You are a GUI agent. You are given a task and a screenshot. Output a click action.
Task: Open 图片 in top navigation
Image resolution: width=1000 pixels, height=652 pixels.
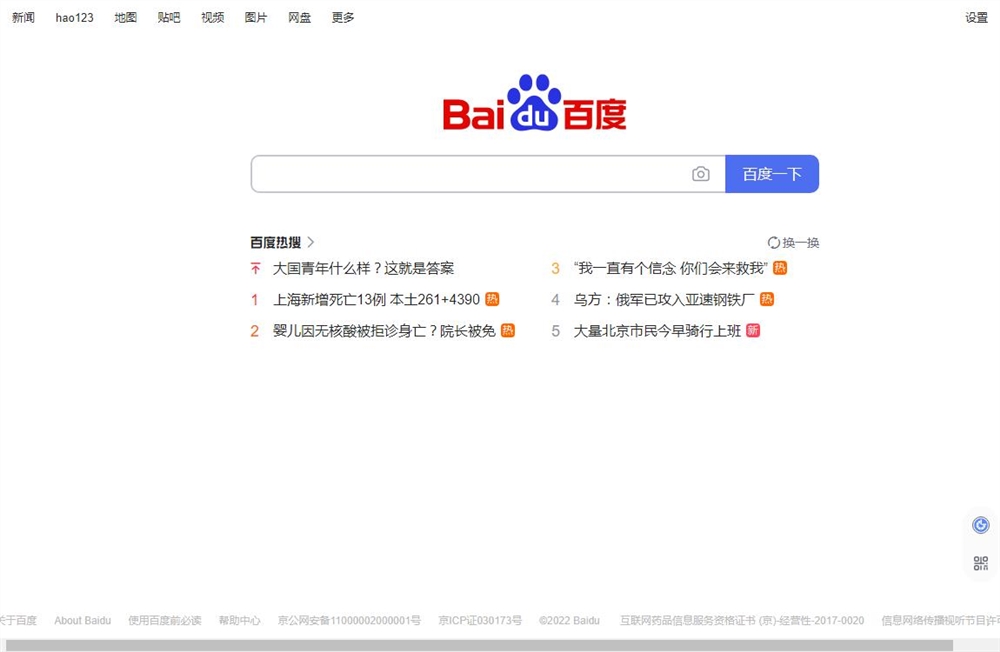coord(256,17)
